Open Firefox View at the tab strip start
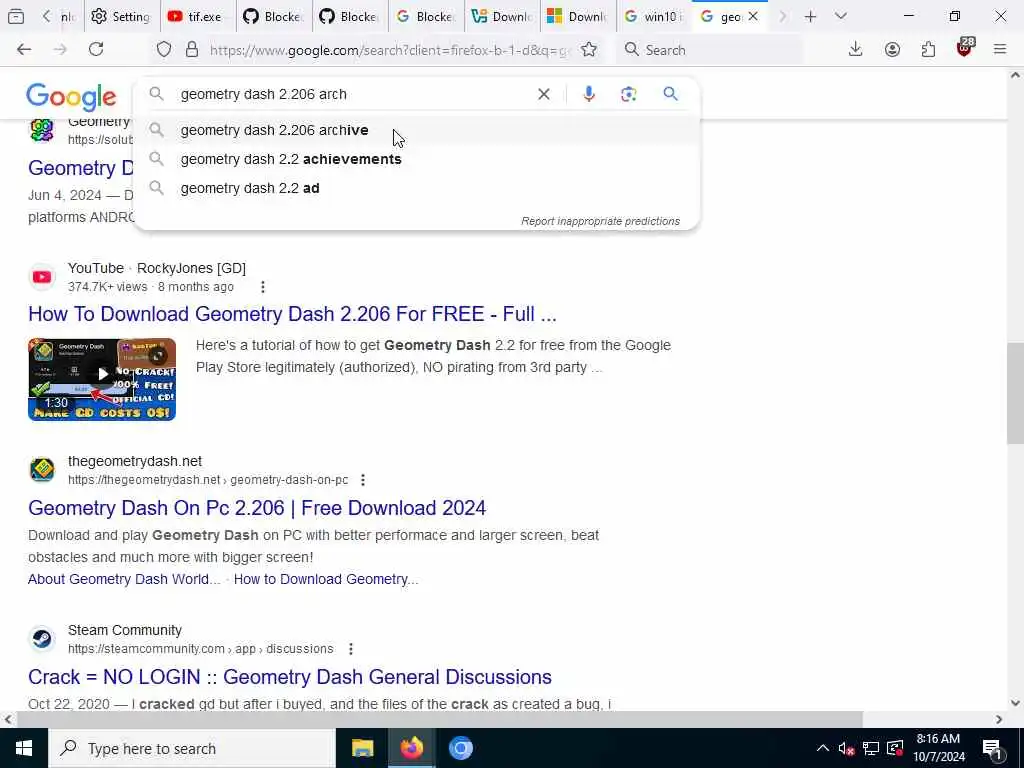This screenshot has width=1024, height=768. tap(16, 17)
